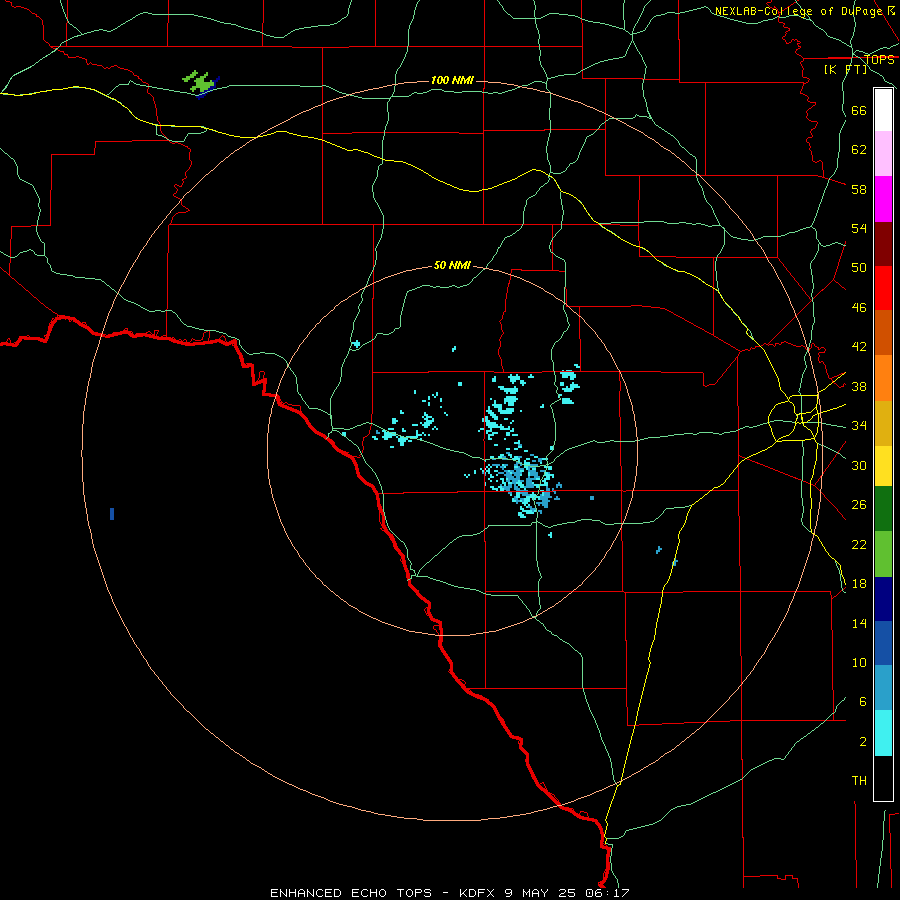Click the green echo cluster in the northwest
Screen dimensions: 900x900
click(x=200, y=84)
